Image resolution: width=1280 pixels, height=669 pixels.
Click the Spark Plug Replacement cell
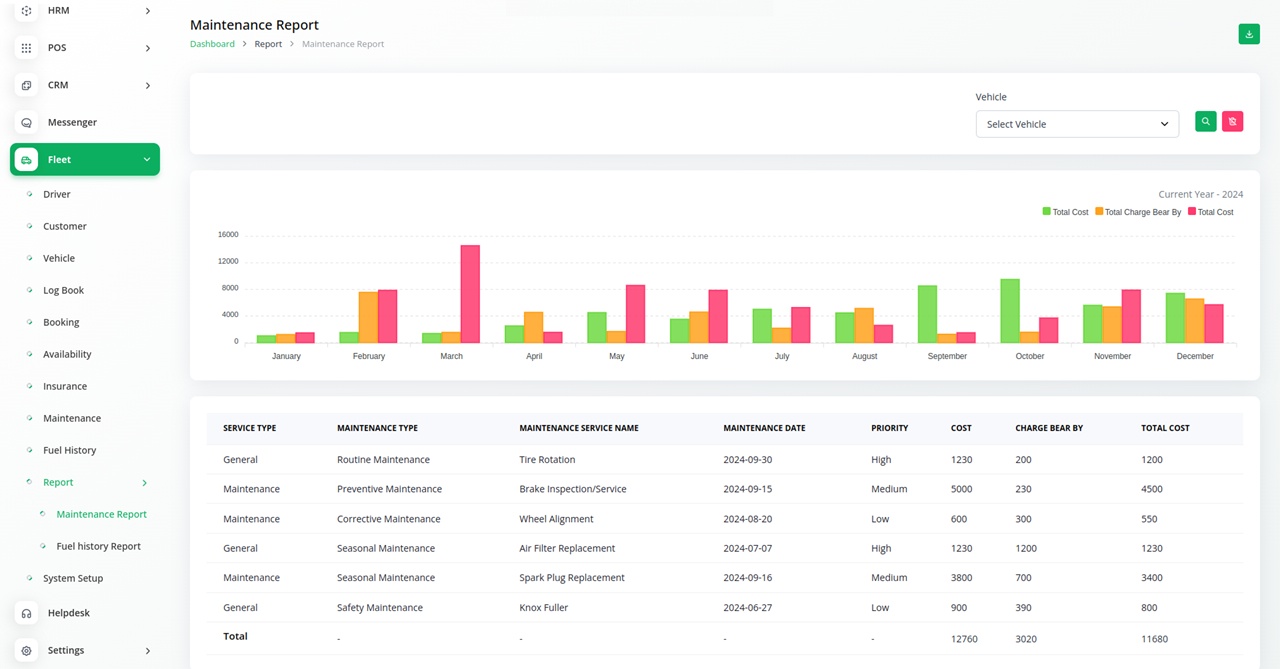pos(572,578)
